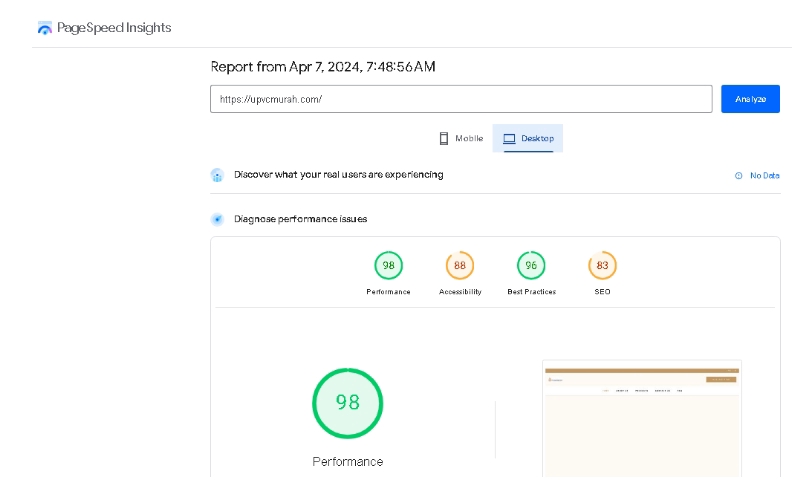792x503 pixels.
Task: Click the Diagnose performance issues heading
Action: 301,219
